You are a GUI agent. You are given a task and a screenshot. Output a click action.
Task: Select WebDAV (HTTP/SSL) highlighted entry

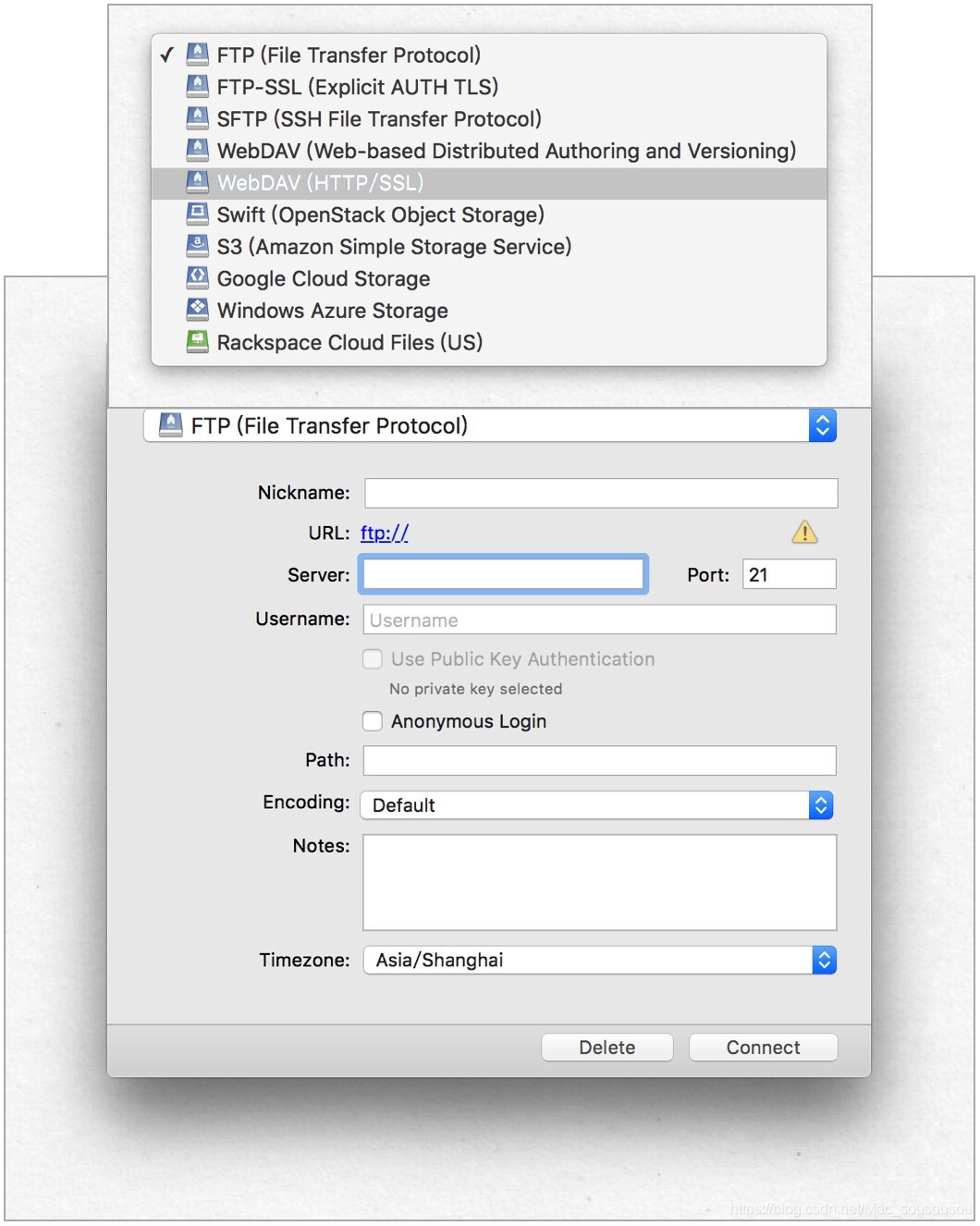click(489, 183)
